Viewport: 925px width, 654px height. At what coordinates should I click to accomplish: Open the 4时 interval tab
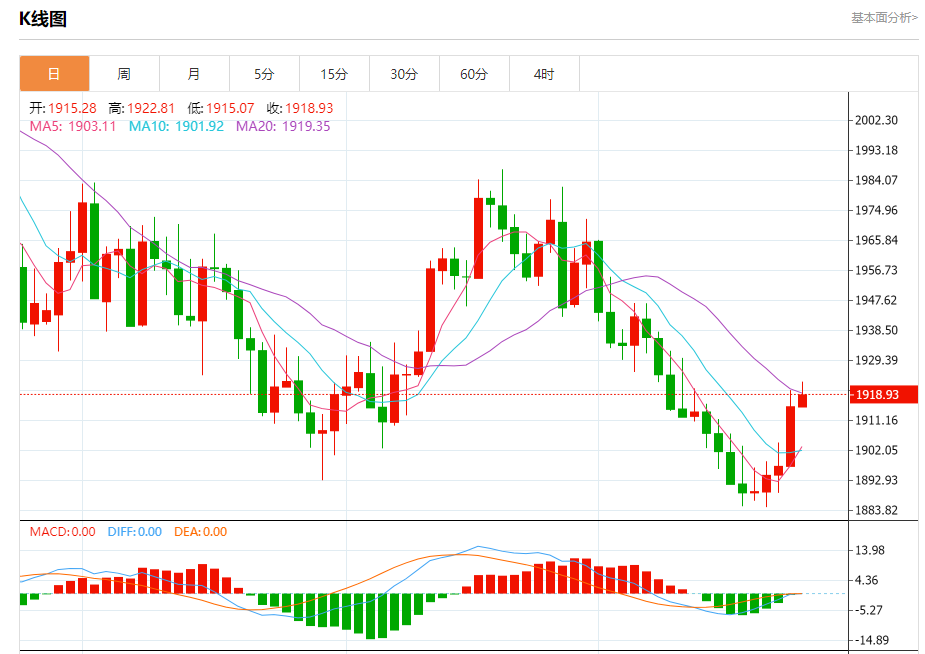[544, 74]
